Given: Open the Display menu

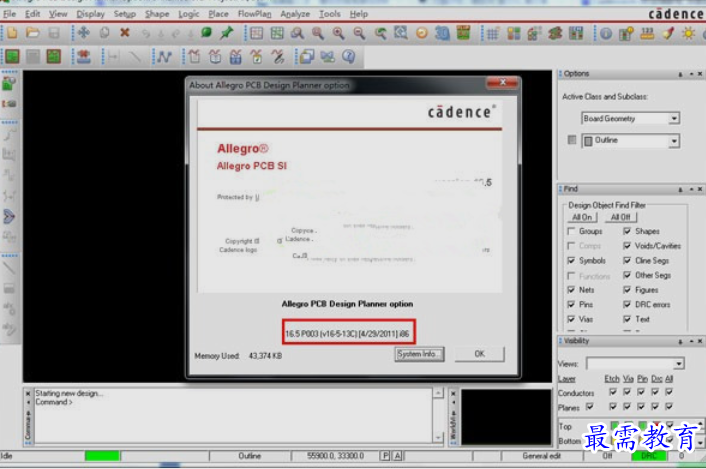Looking at the screenshot, I should [x=91, y=14].
